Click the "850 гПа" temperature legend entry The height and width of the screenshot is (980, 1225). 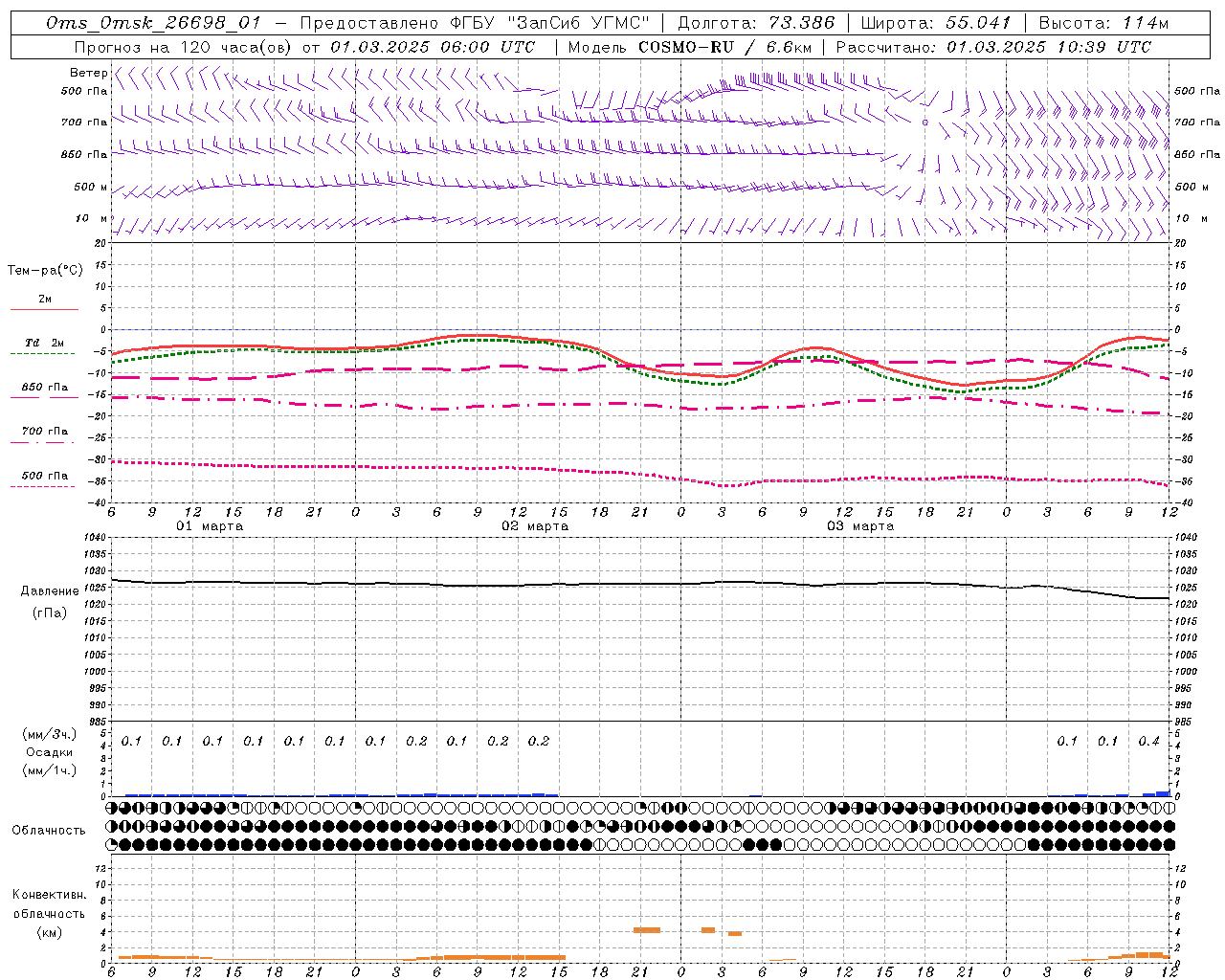(x=44, y=388)
